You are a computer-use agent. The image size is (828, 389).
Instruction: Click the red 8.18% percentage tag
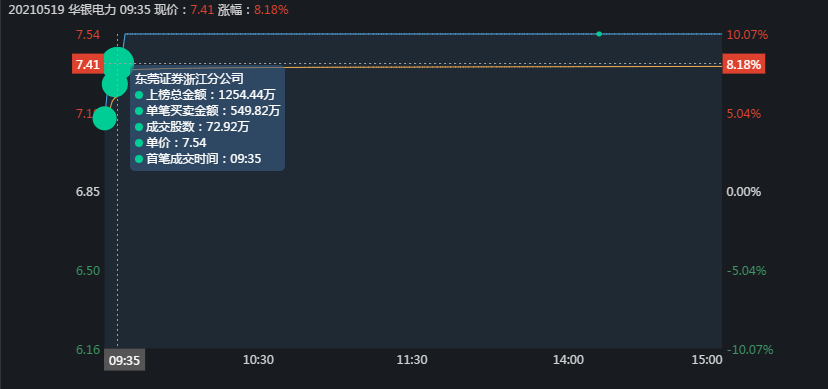(x=744, y=65)
